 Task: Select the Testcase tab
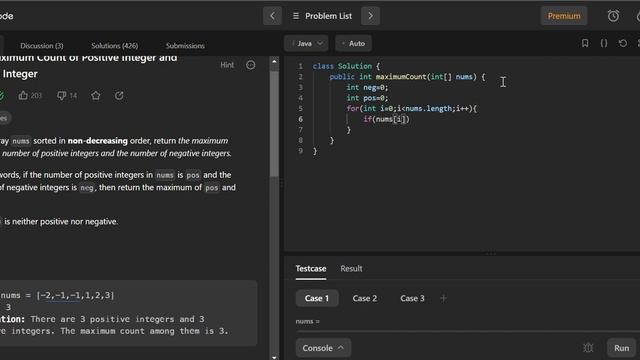(311, 269)
